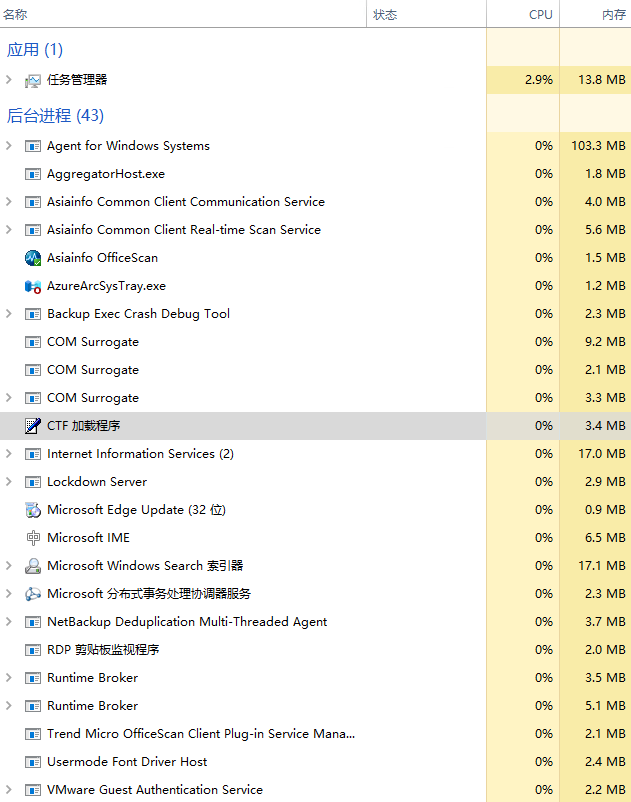Click the Asiainfo Real-time Scan Service icon
The height and width of the screenshot is (802, 631).
click(33, 230)
